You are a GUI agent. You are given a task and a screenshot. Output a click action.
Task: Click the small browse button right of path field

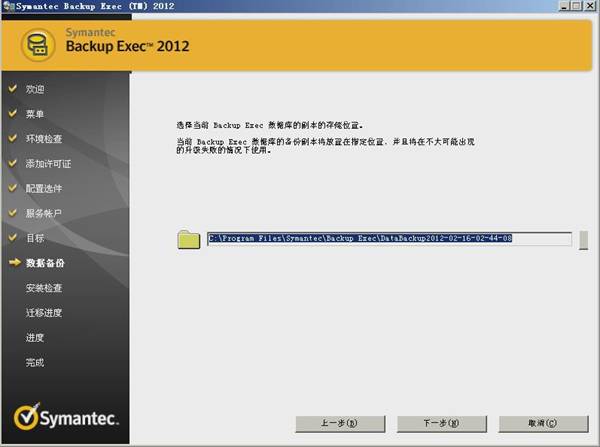click(583, 239)
